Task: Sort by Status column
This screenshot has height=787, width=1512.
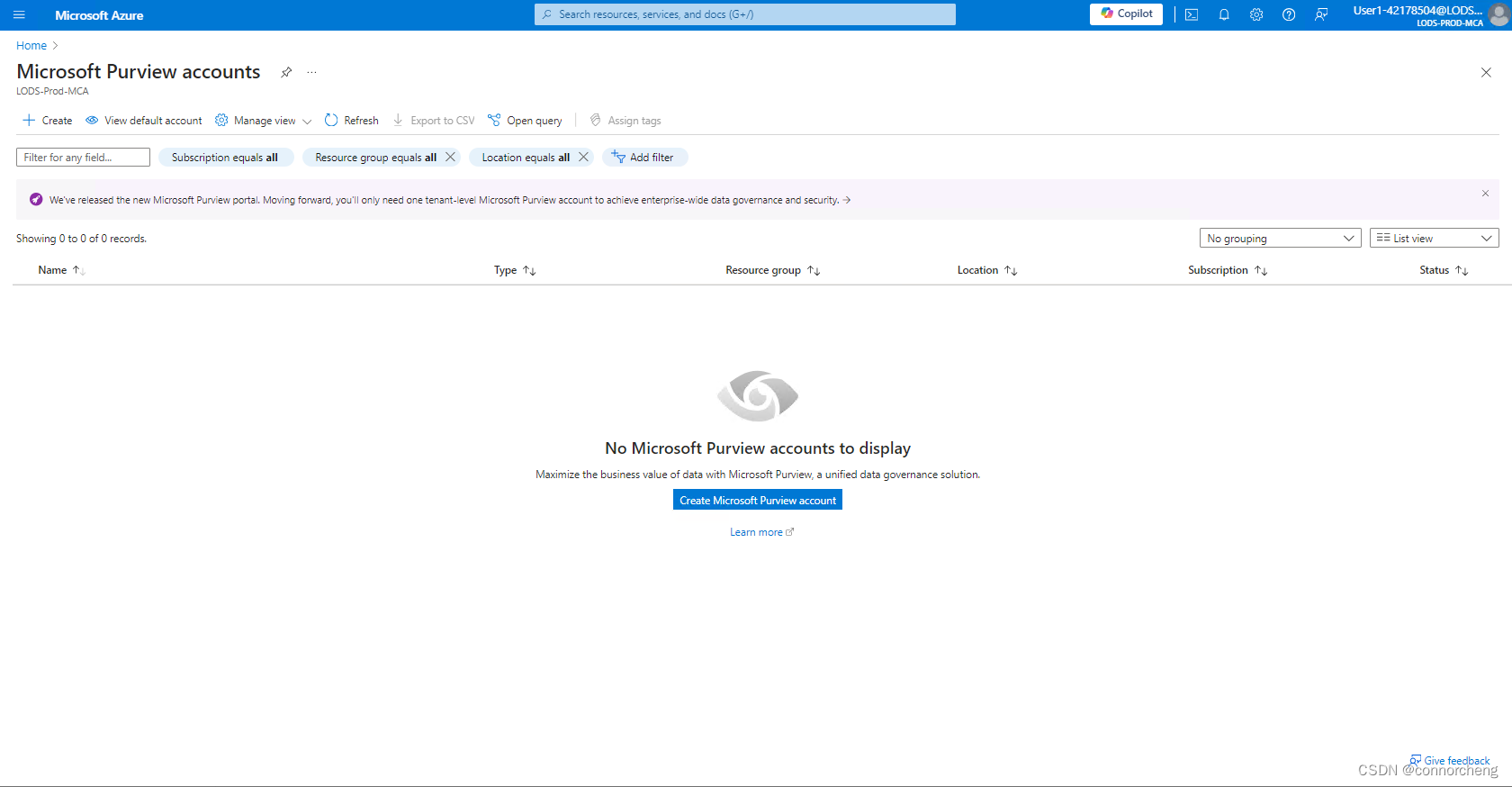Action: click(1444, 270)
